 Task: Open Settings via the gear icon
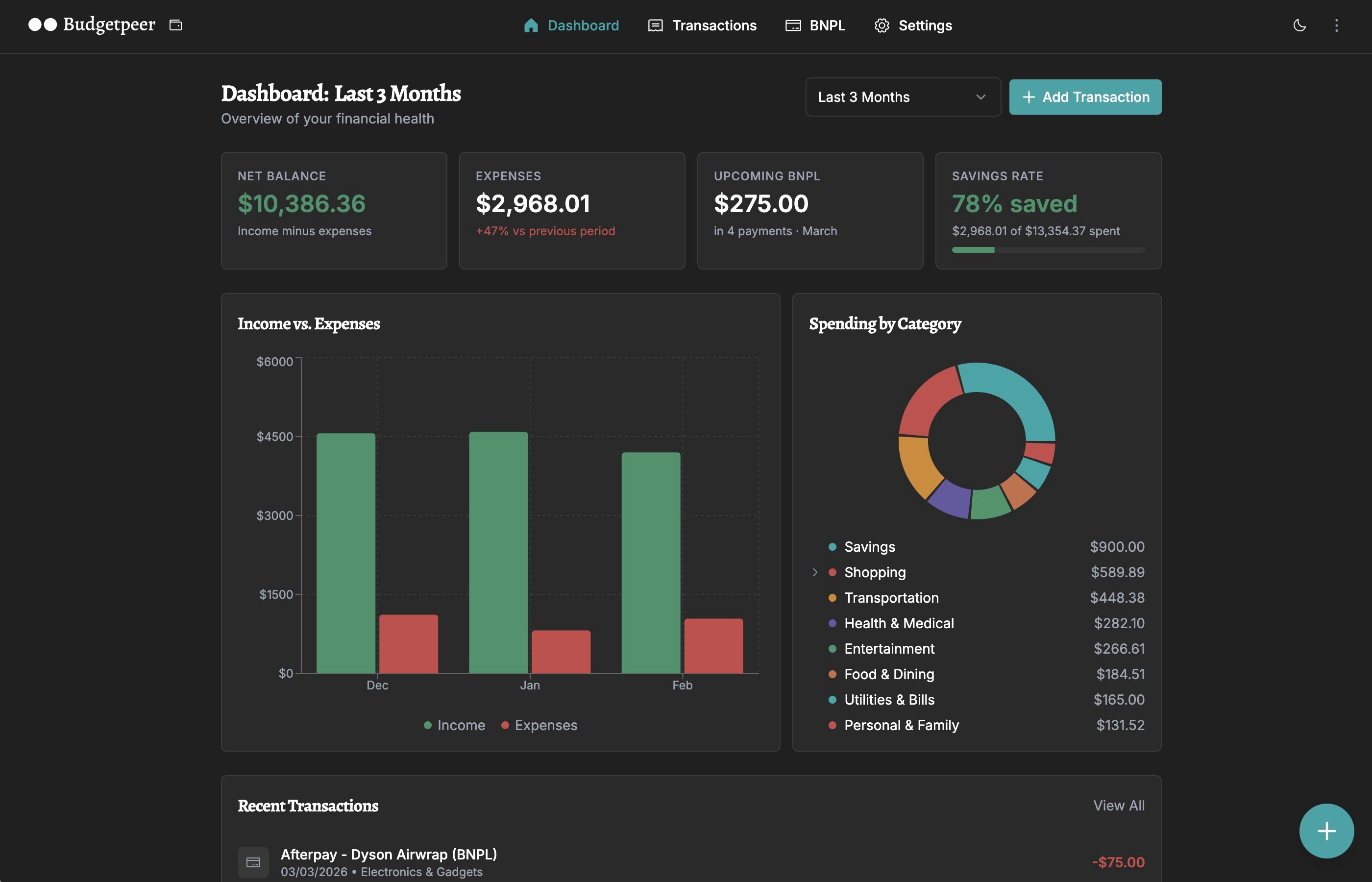[881, 25]
